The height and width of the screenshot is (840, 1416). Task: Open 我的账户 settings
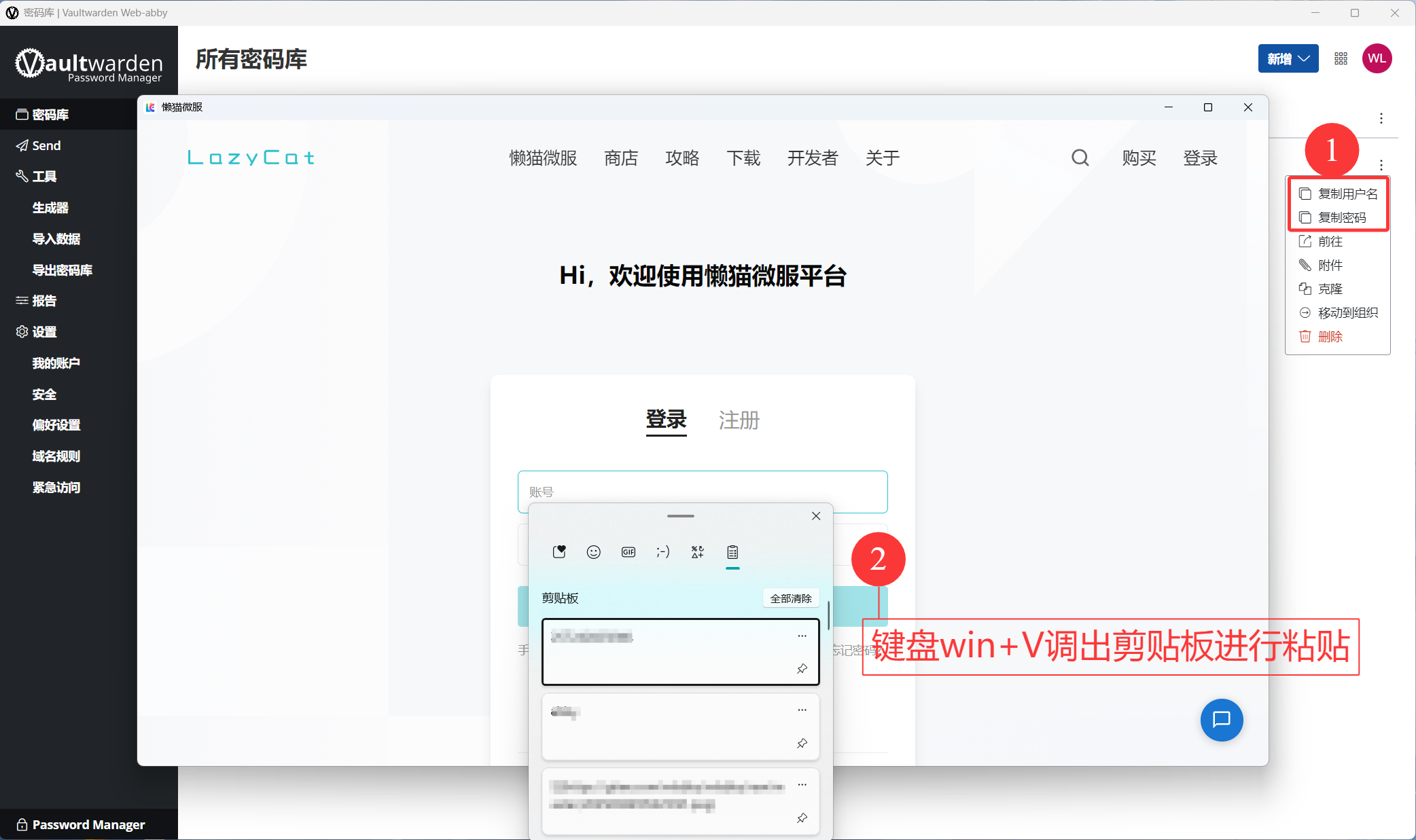(x=56, y=363)
